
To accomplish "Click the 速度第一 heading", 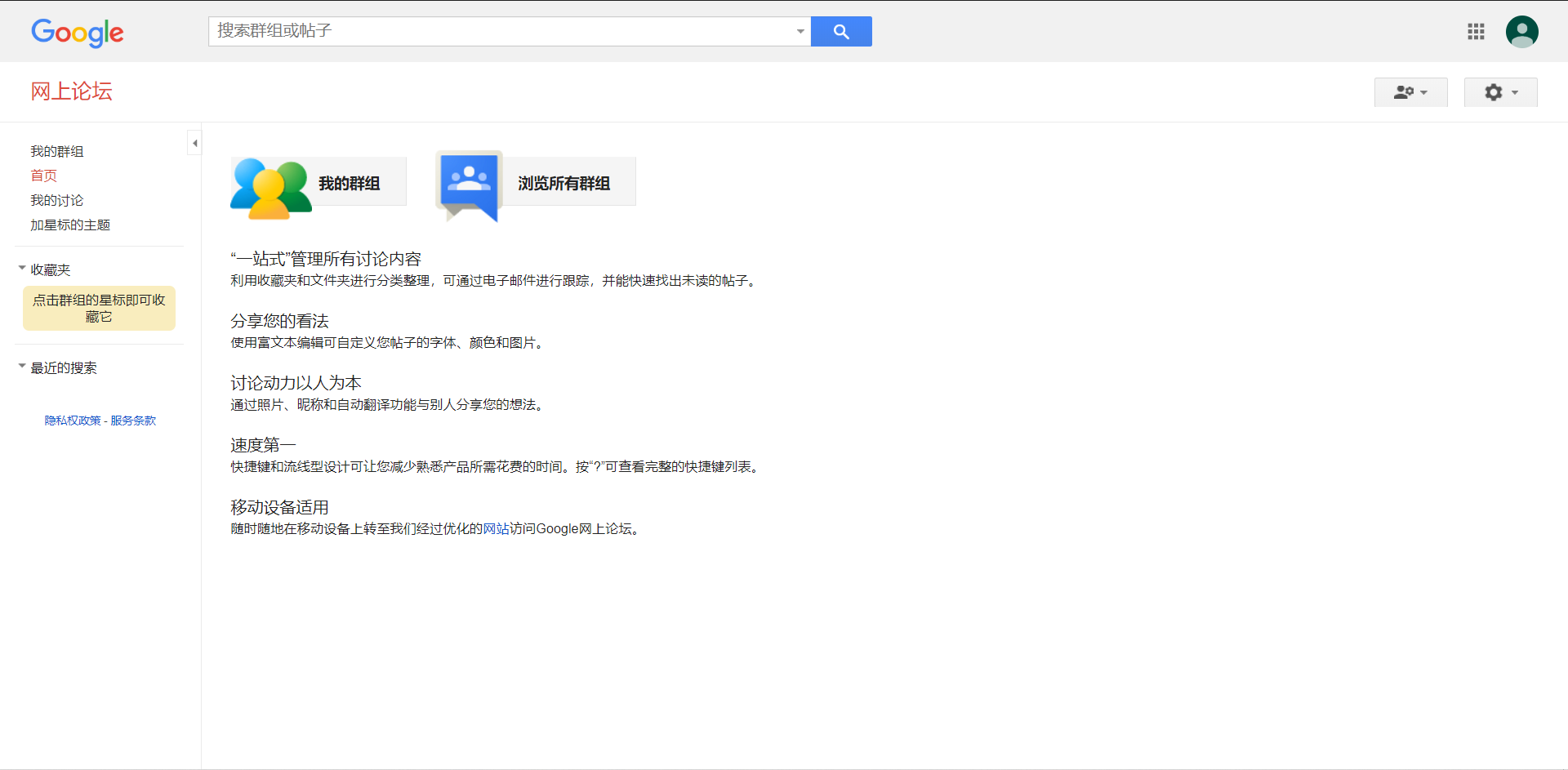I will 263,445.
